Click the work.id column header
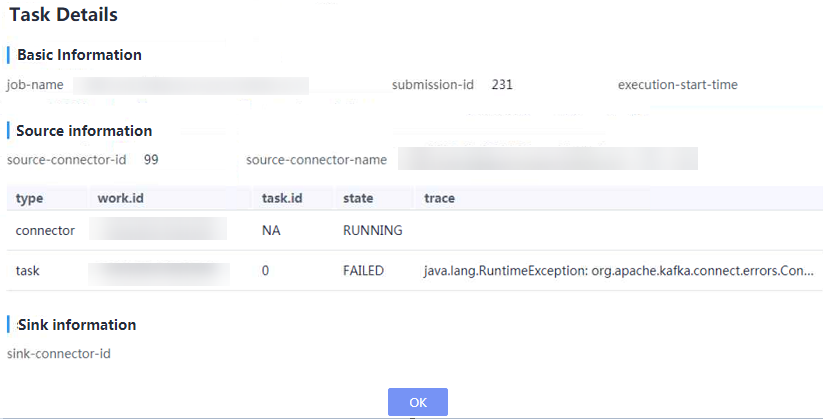 point(120,198)
